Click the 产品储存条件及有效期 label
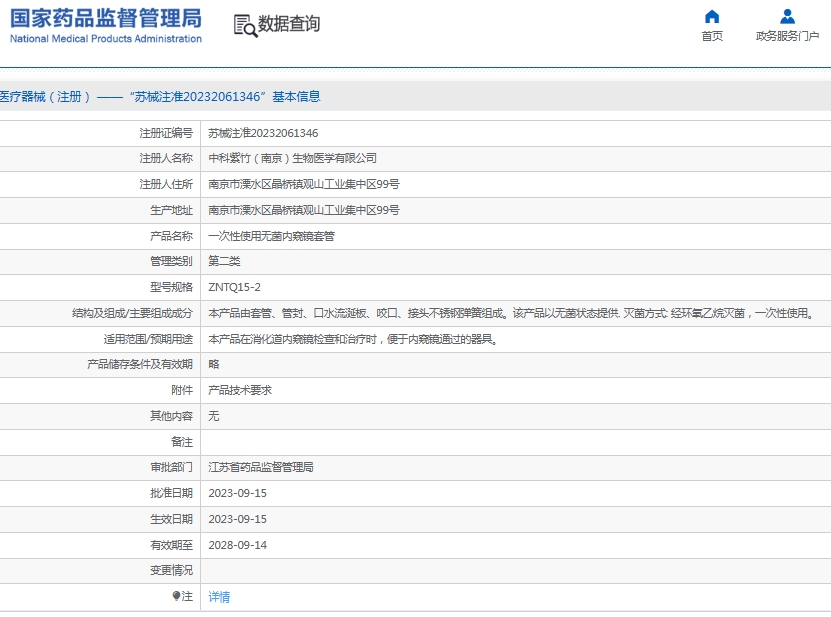 [x=140, y=364]
